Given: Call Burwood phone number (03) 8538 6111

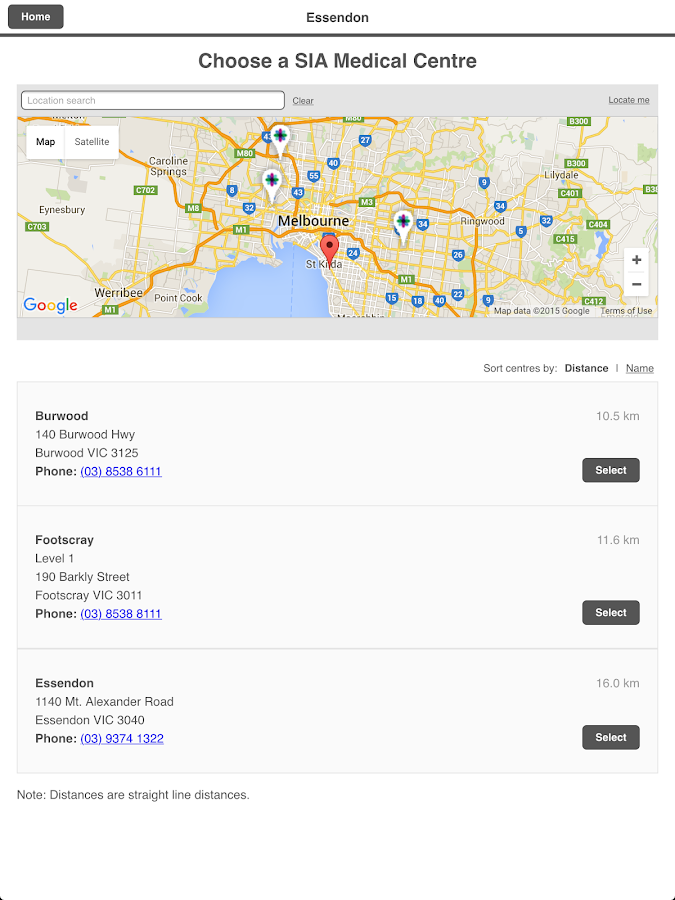Looking at the screenshot, I should 121,471.
